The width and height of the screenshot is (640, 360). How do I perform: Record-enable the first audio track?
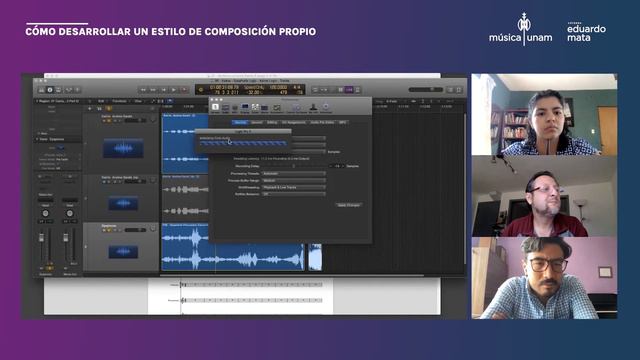(x=114, y=121)
